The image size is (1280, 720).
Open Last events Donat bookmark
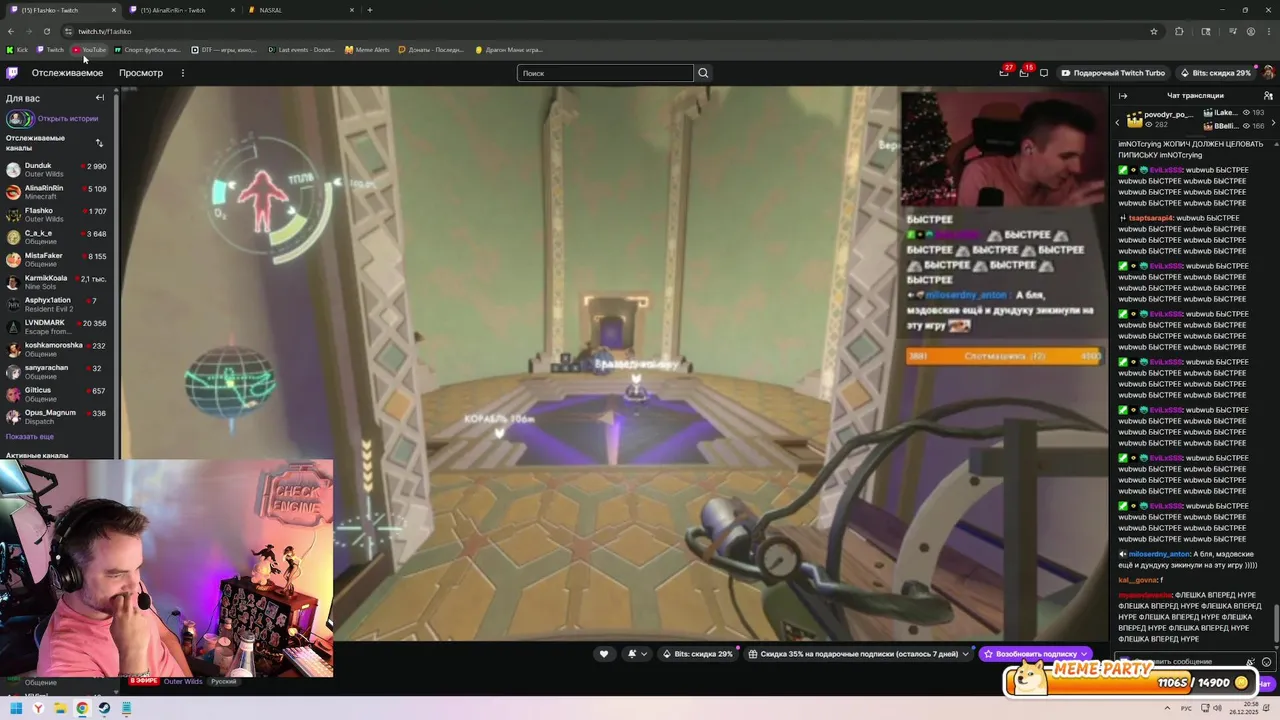click(x=302, y=50)
